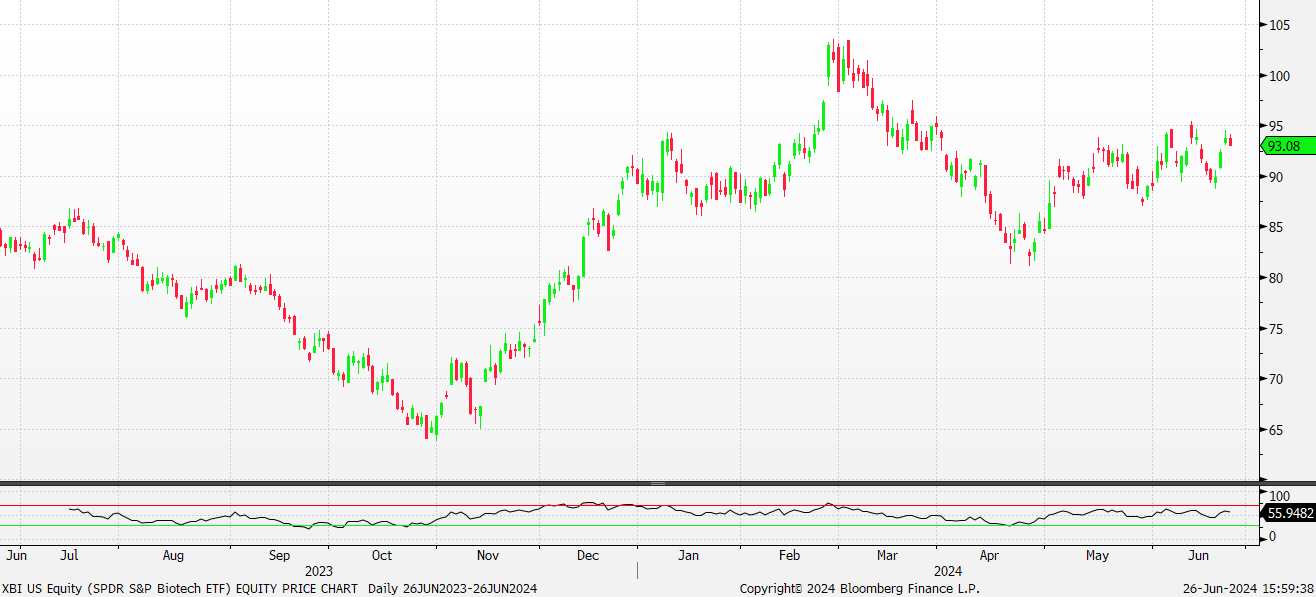Click the 55.9482 RSI value tag
1316x597 pixels.
1288,514
